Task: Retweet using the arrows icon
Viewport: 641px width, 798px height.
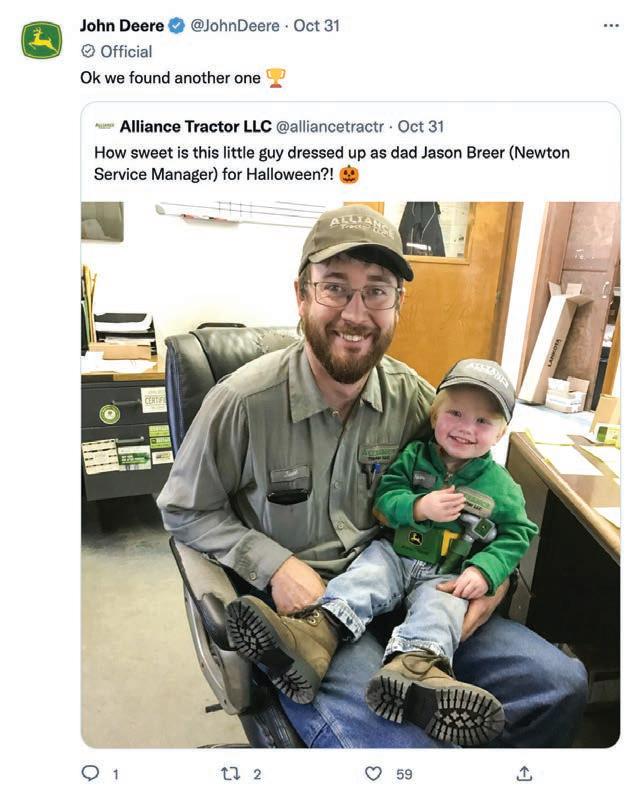Action: [x=231, y=774]
